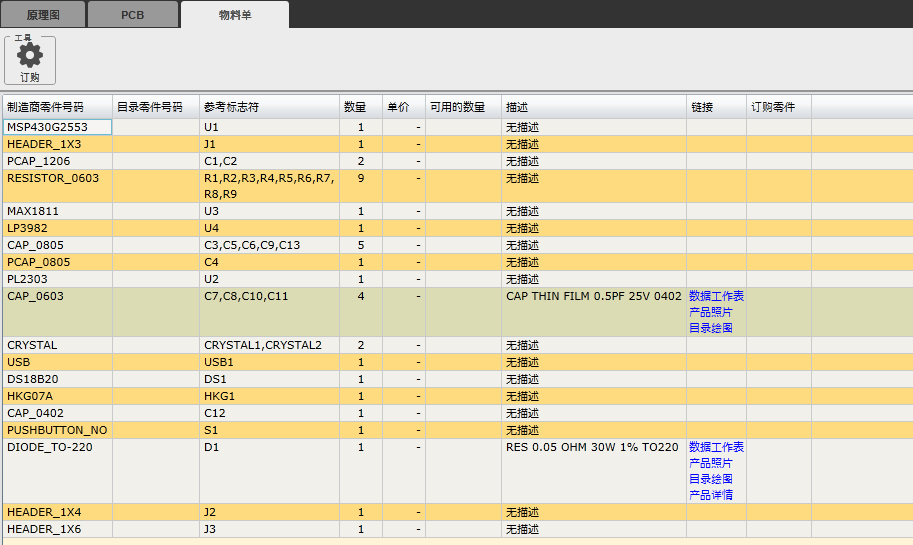The image size is (913, 545).
Task: Select the CRYSTAL part number cell
Action: tap(58, 345)
